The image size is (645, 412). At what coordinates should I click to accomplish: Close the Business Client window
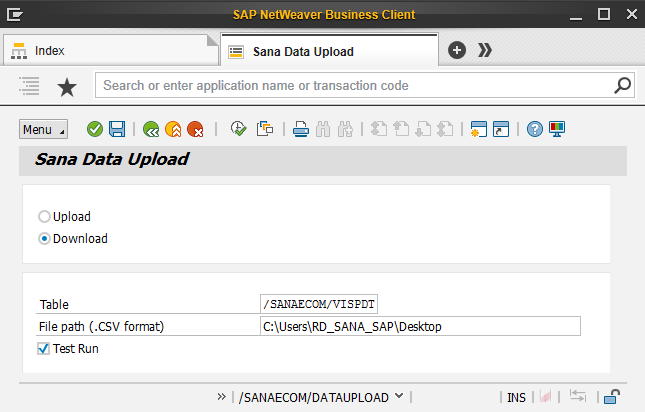tap(632, 14)
